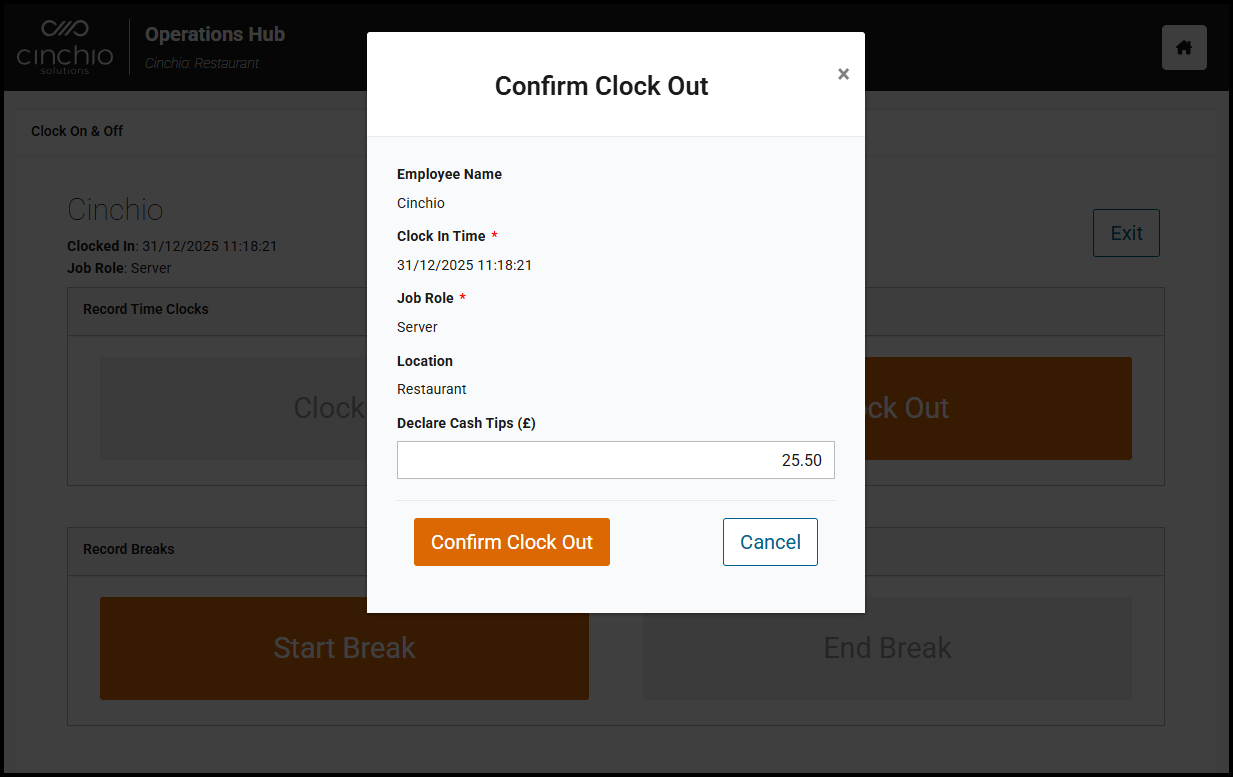
Task: Click the Job Role label in dialog
Action: (x=425, y=298)
